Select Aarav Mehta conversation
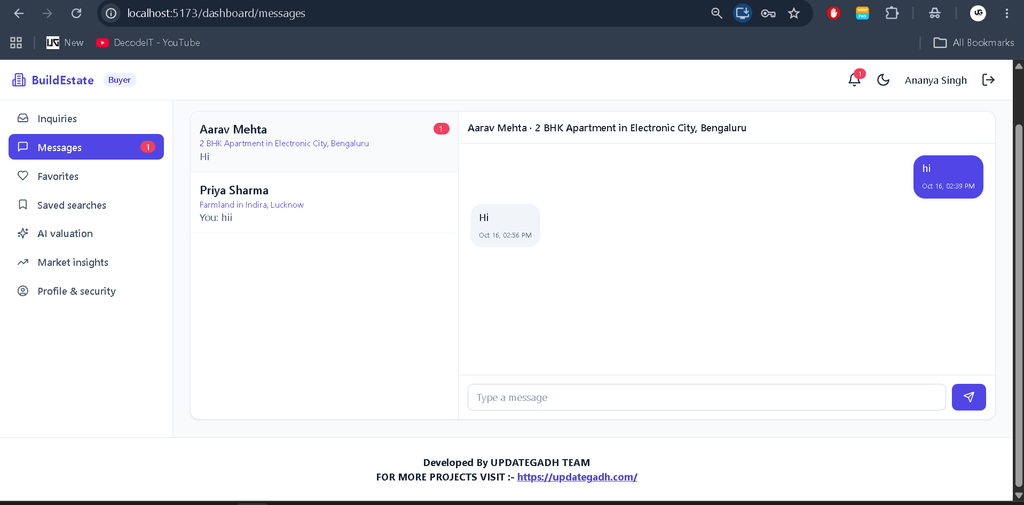Viewport: 1024px width, 505px height. tap(325, 142)
